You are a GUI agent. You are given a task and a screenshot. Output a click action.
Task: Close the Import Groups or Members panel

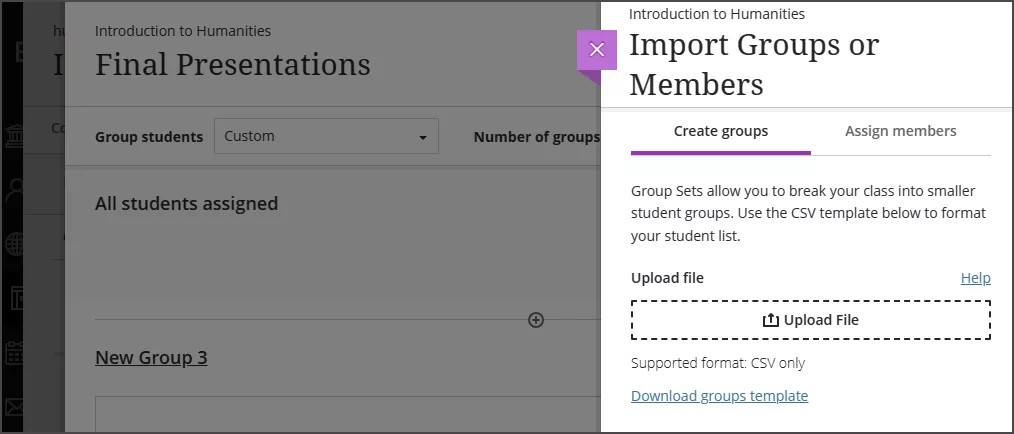point(597,50)
